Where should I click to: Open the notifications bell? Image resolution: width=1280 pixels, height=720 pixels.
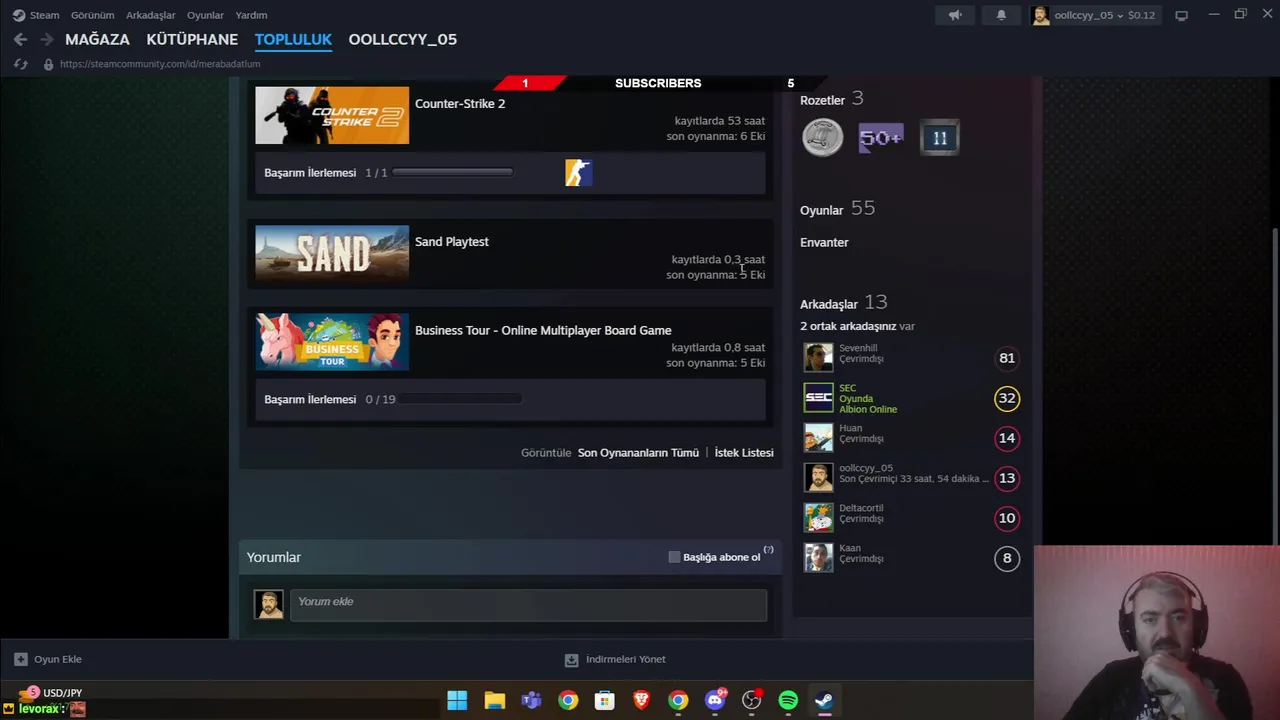1001,15
